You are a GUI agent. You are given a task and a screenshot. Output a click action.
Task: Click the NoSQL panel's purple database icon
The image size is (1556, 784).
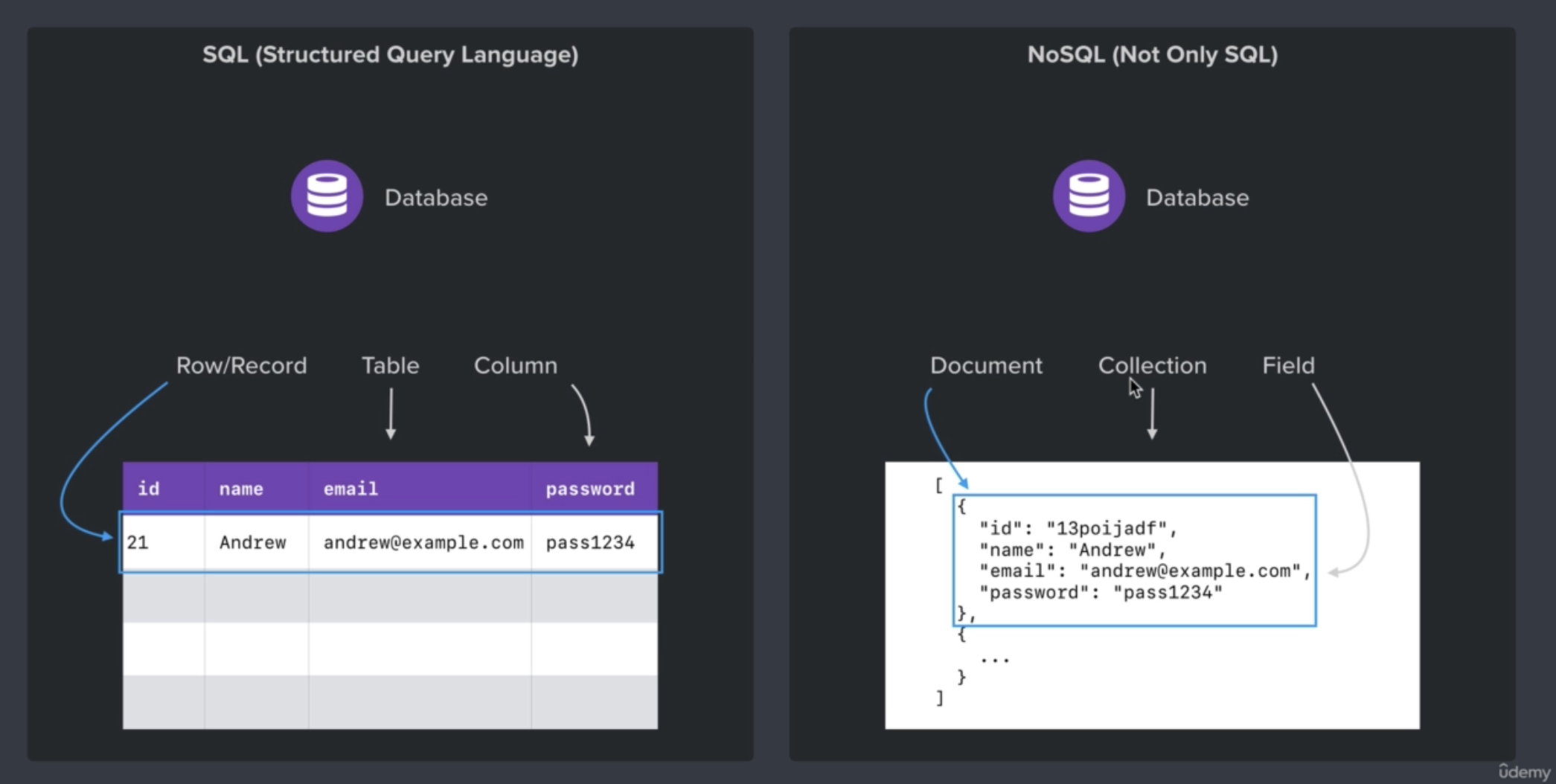point(1088,196)
